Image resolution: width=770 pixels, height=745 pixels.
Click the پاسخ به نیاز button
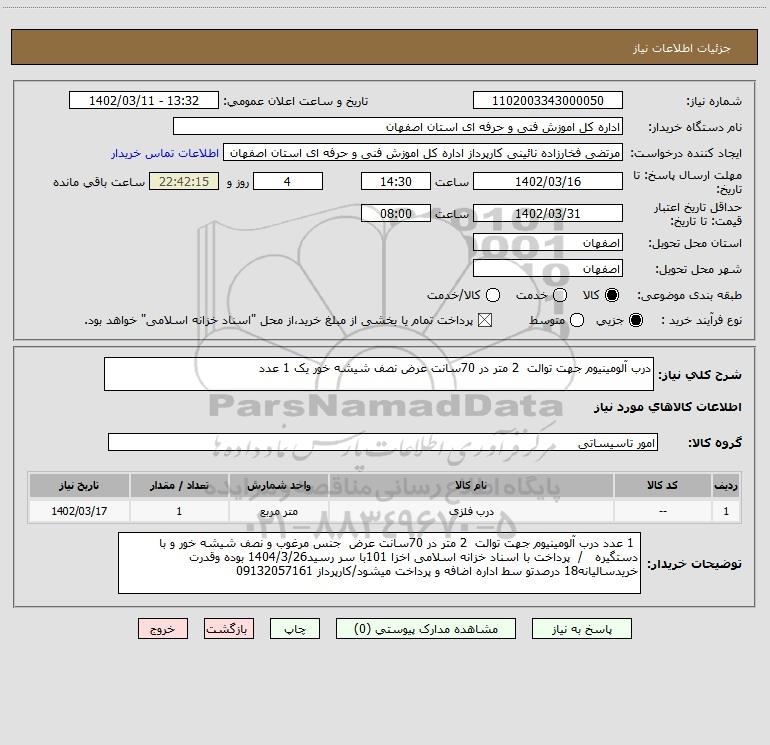click(582, 629)
